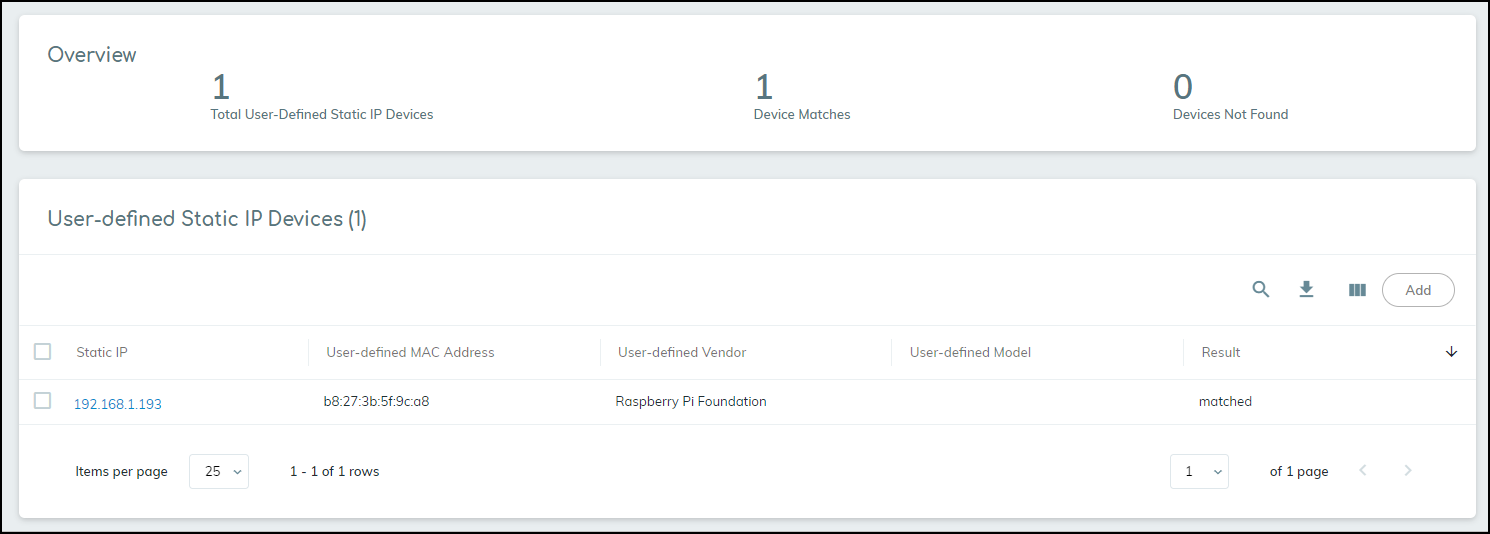Download the static IP devices list
Image resolution: width=1490 pixels, height=534 pixels.
[x=1306, y=290]
